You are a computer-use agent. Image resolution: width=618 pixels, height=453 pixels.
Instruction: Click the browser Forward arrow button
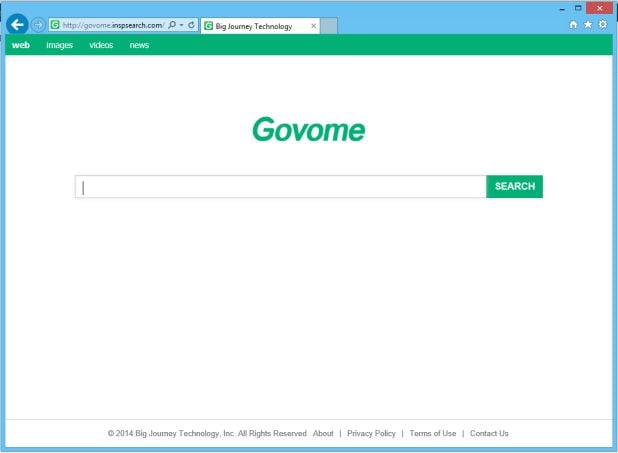pyautogui.click(x=38, y=25)
